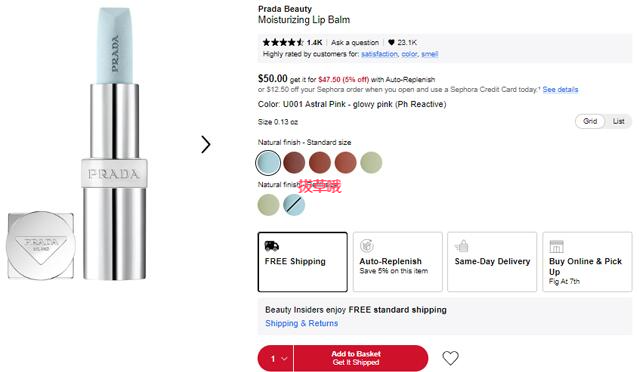The width and height of the screenshot is (639, 372).
Task: Advance to the next product image with chevron
Action: (x=206, y=145)
